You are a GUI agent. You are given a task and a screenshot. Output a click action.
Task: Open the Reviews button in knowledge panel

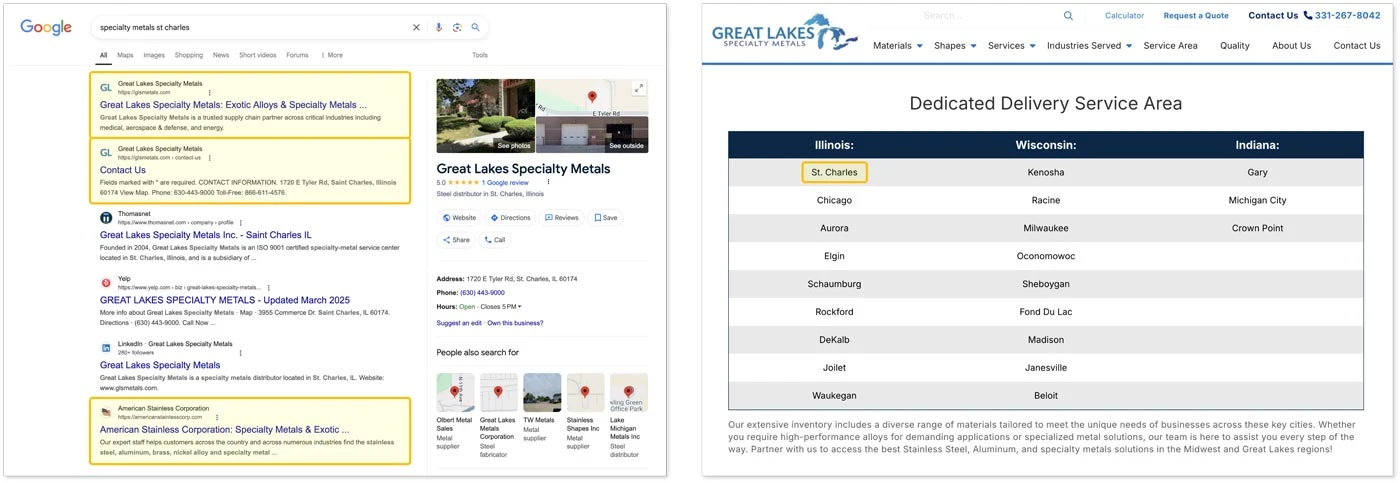pyautogui.click(x=562, y=217)
